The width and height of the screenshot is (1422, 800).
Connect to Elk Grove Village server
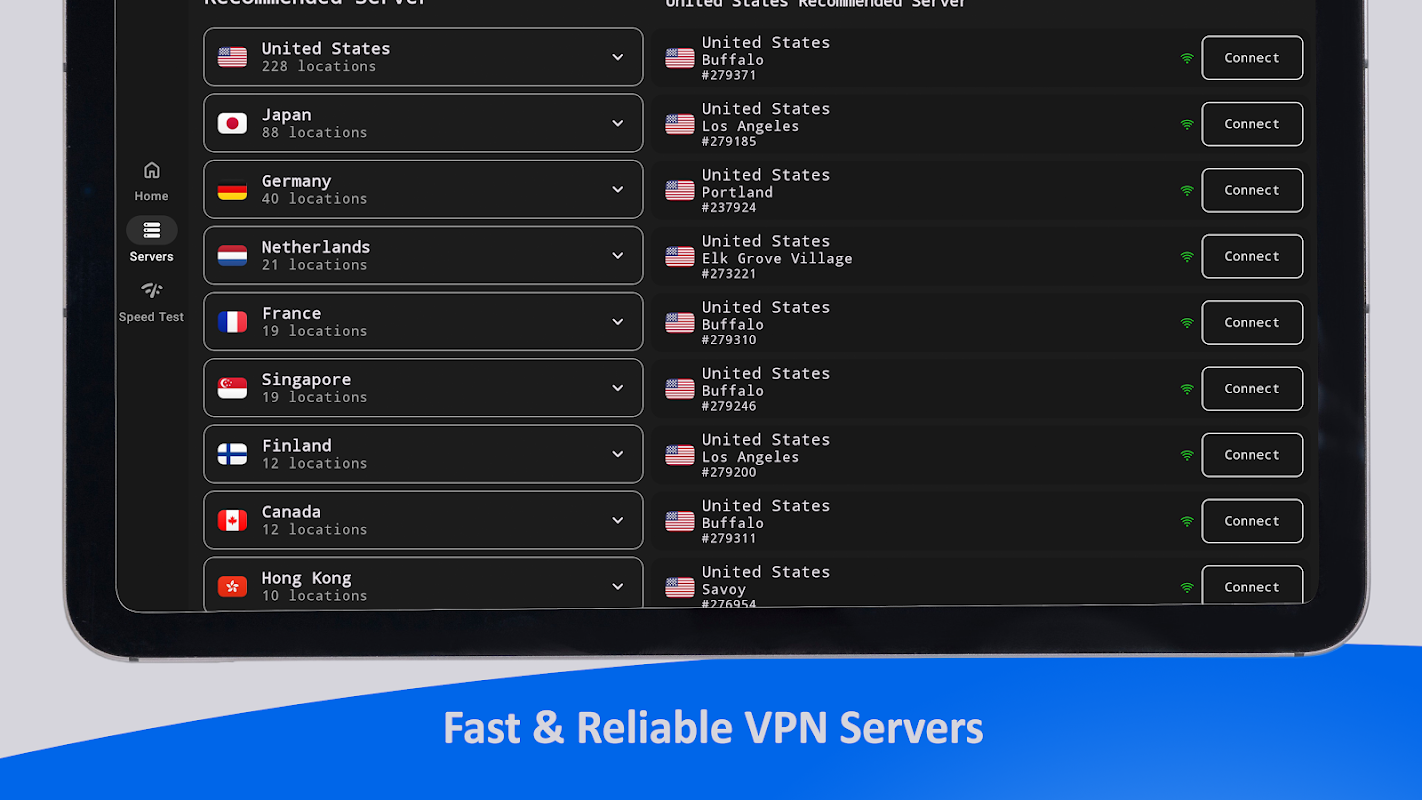1252,256
